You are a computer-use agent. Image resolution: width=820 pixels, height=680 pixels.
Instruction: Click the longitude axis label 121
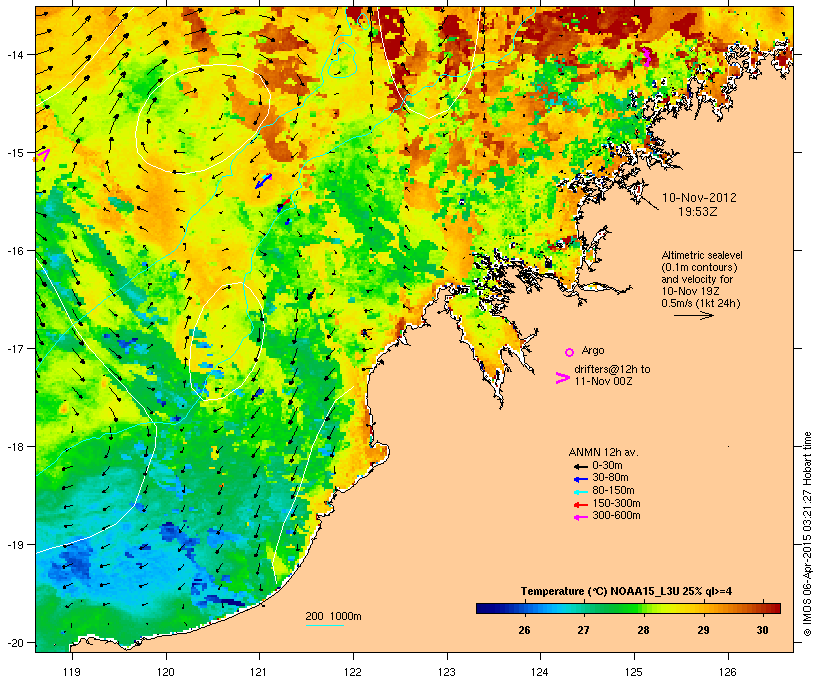259,672
